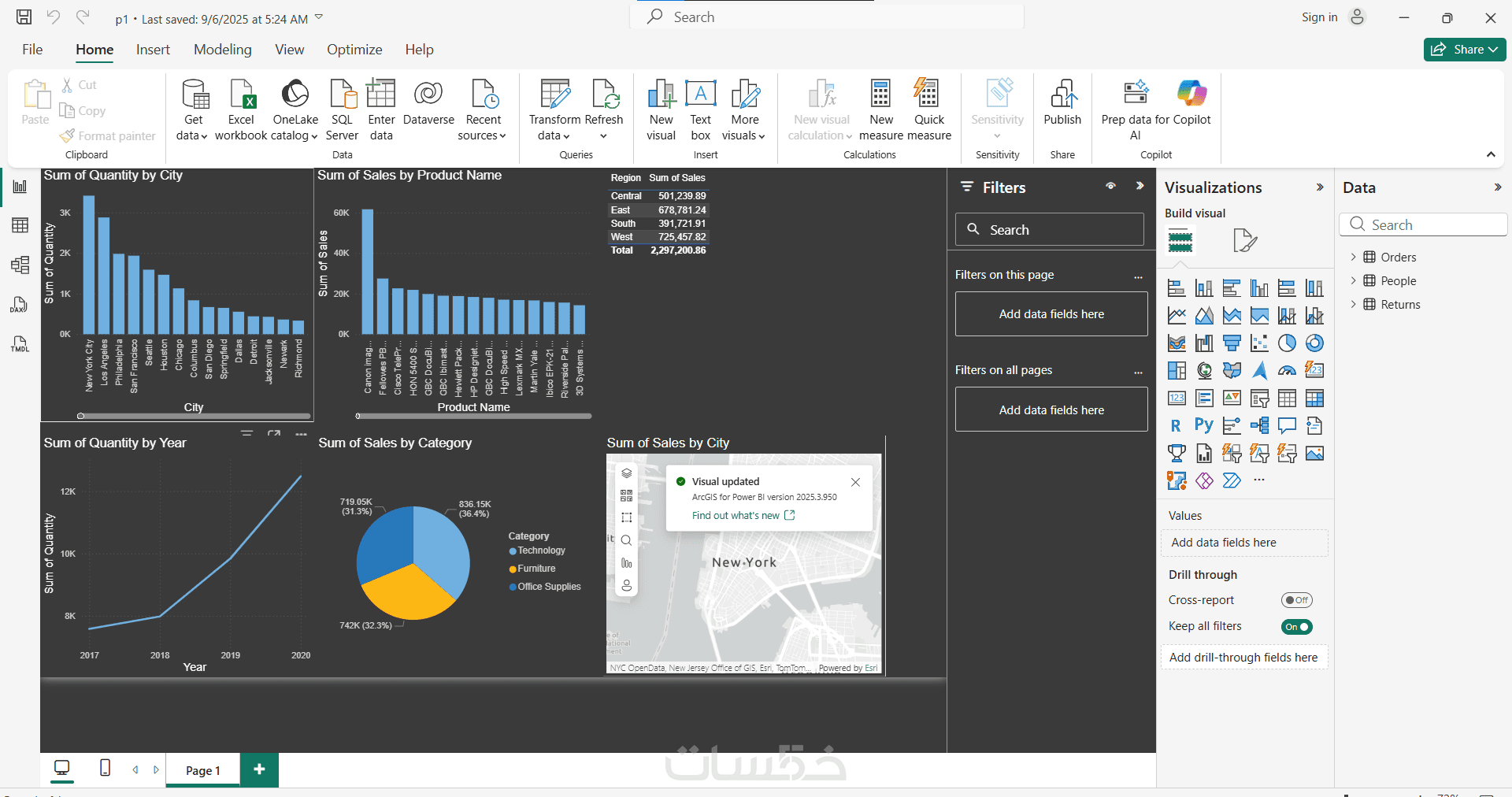Viewport: 1512px width, 797px height.
Task: Expand the Returns table fields
Action: point(1353,304)
